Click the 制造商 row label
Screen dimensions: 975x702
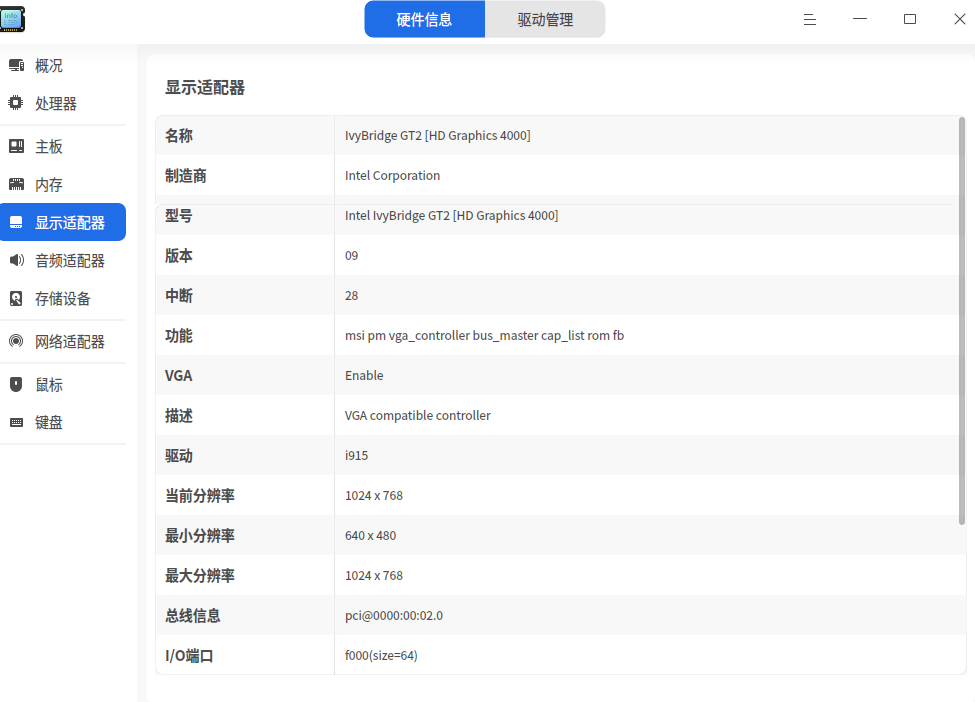(x=185, y=176)
